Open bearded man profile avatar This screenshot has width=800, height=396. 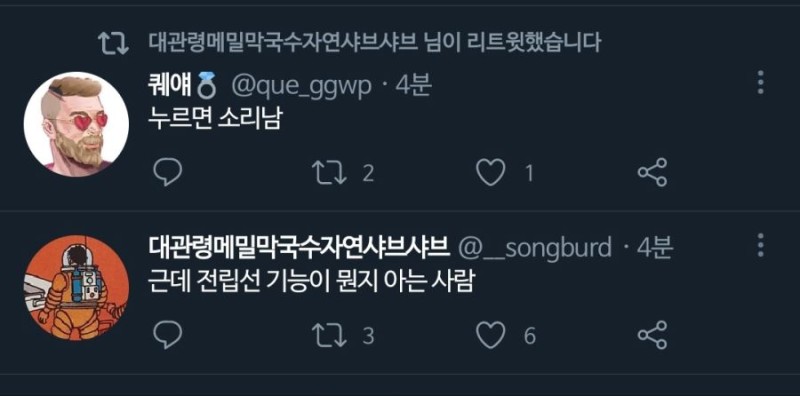76,124
